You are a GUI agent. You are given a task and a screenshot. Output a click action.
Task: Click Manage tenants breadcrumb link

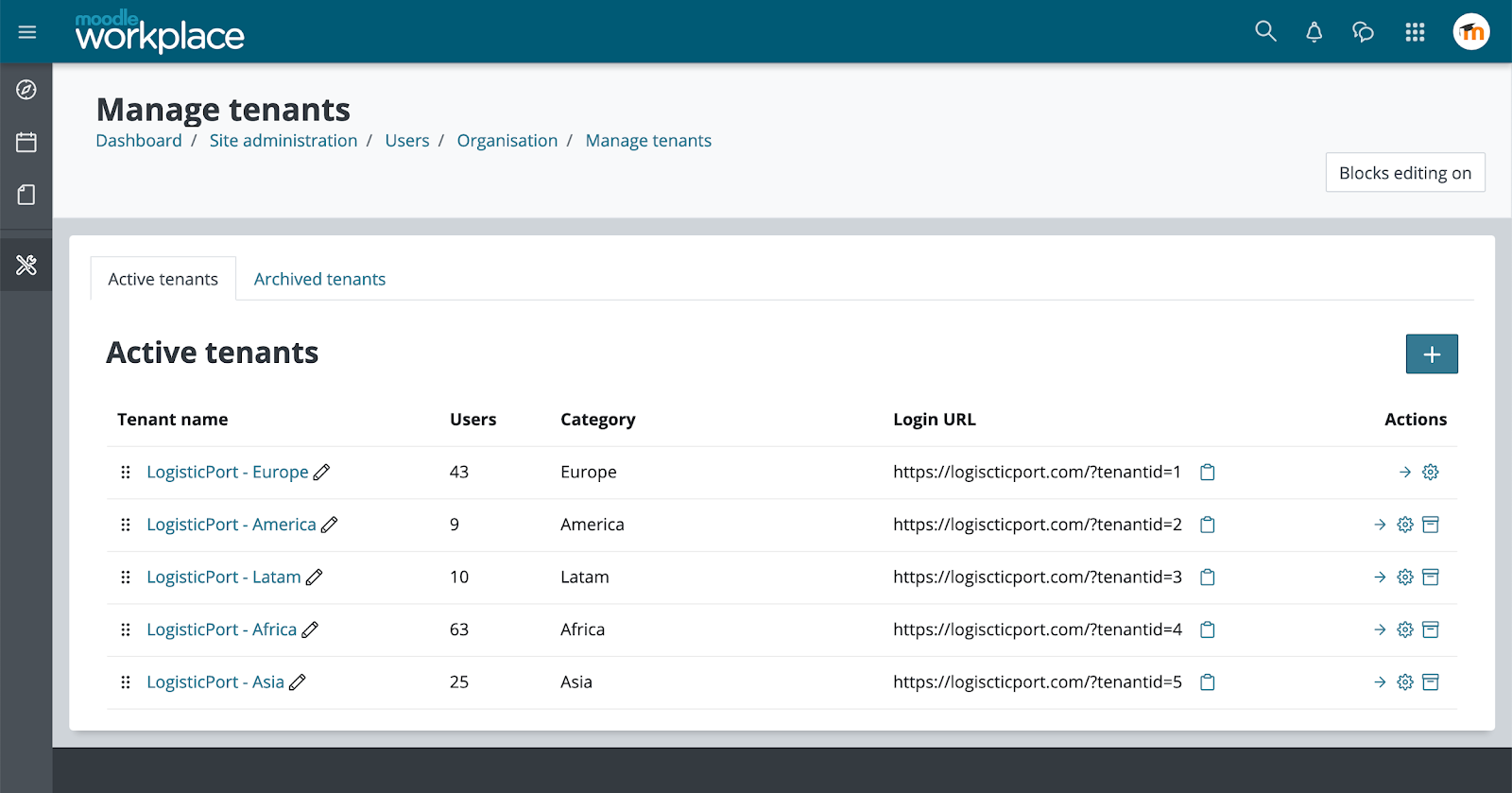click(x=648, y=141)
